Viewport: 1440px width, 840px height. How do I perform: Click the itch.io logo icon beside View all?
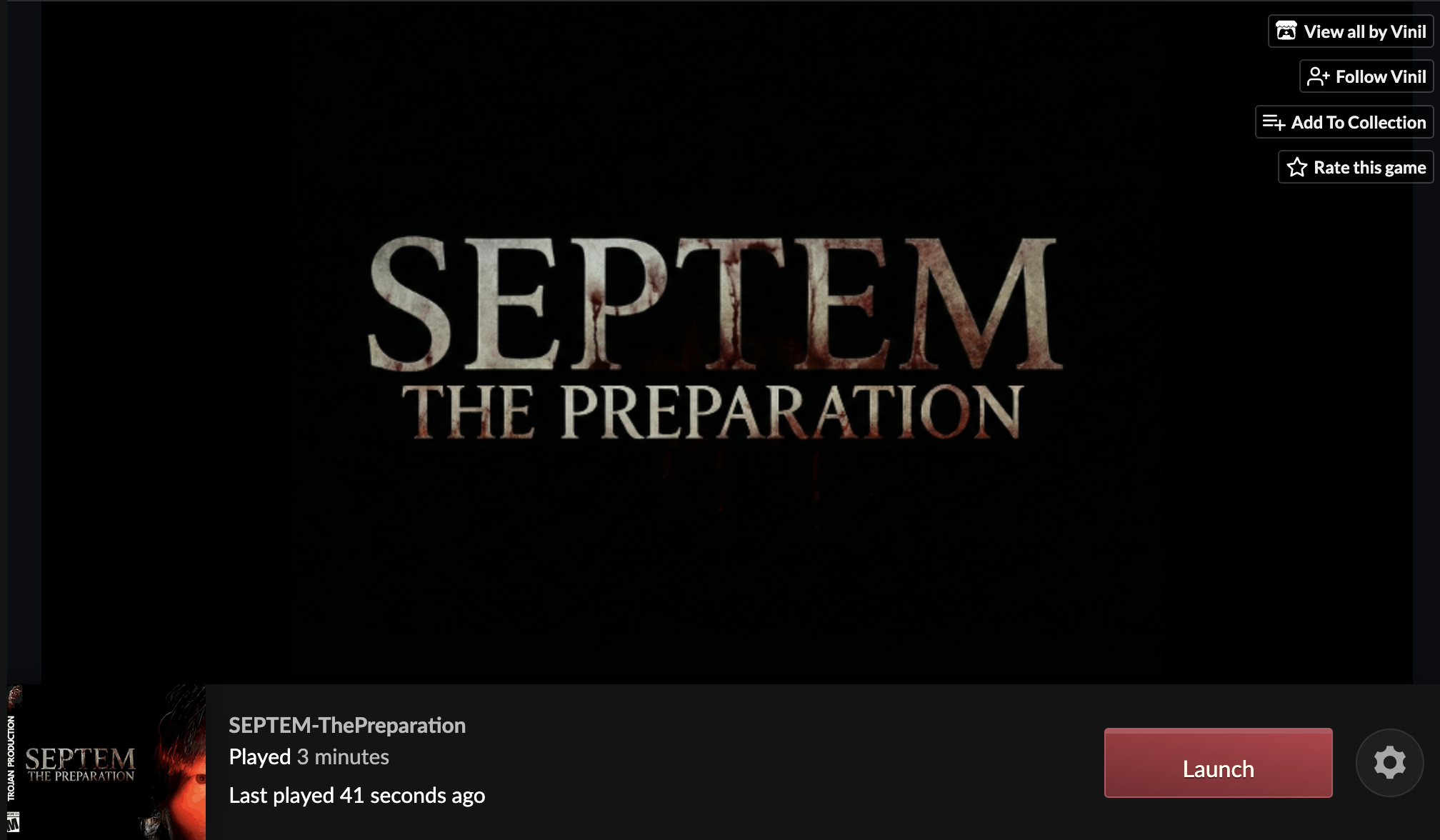pos(1286,31)
